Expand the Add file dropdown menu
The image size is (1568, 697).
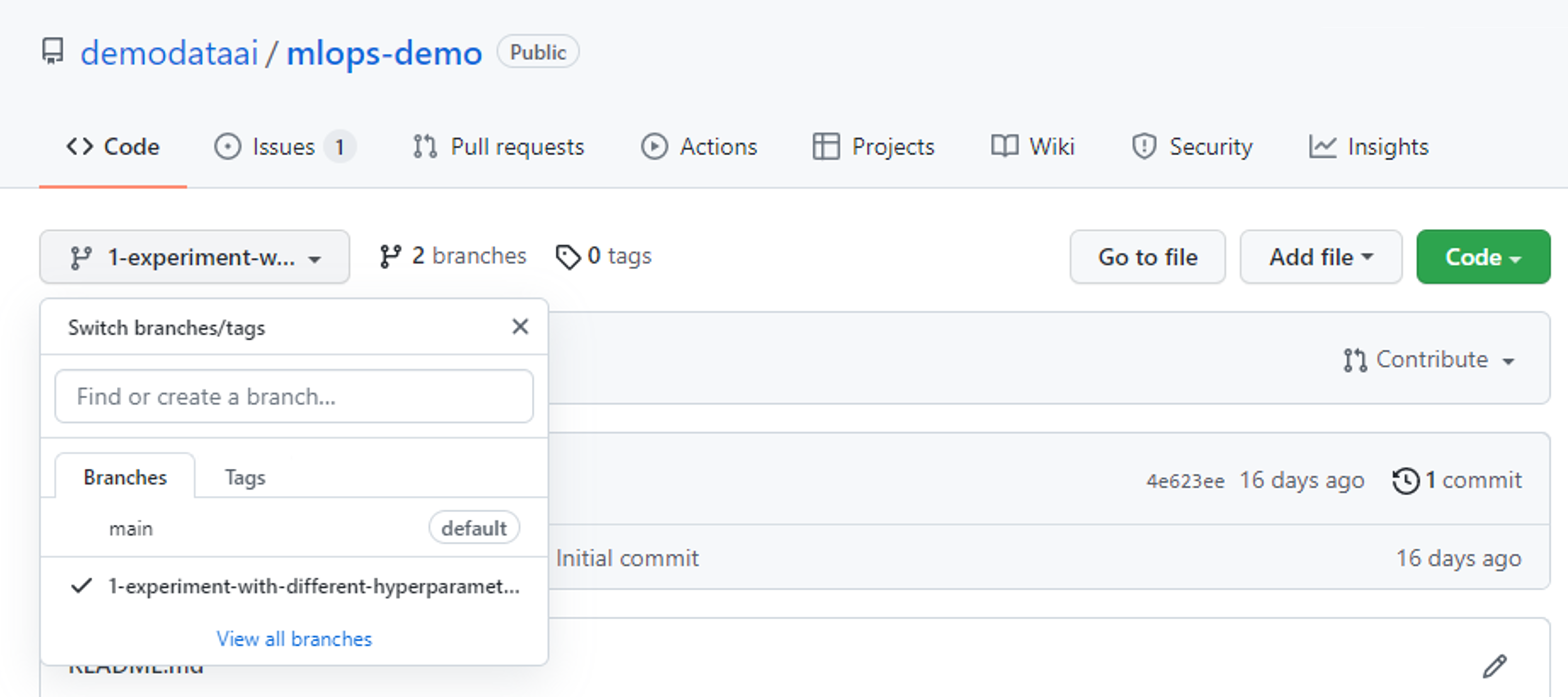[1319, 257]
